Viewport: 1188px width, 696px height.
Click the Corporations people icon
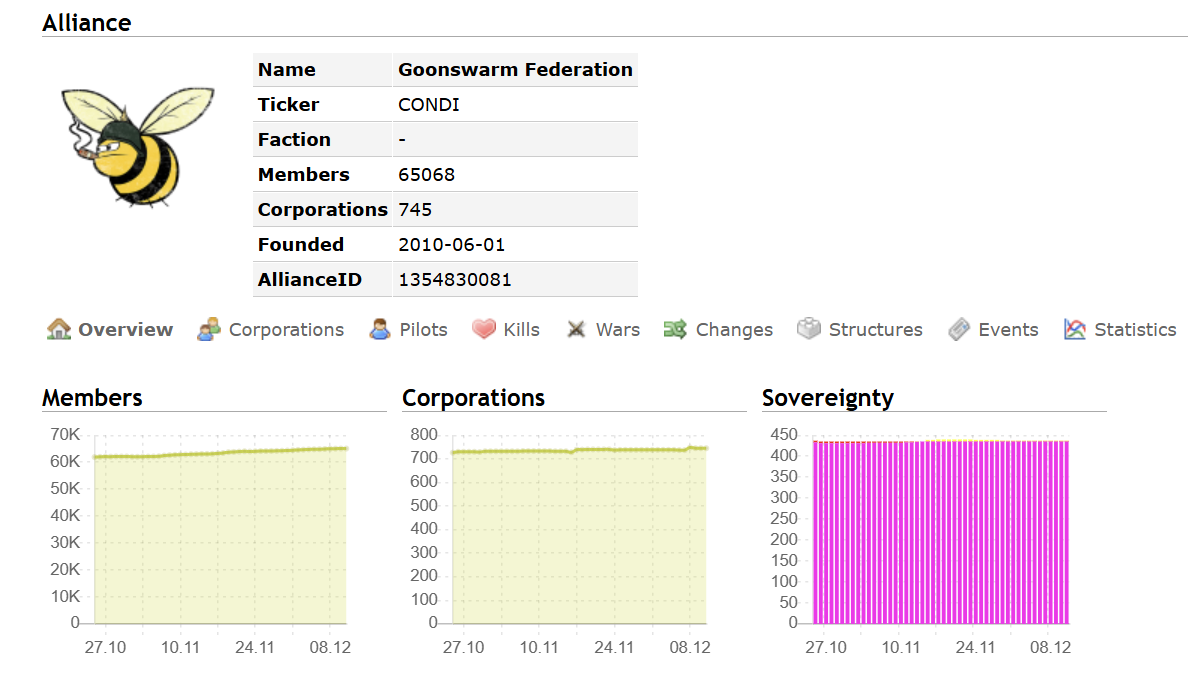[x=209, y=329]
